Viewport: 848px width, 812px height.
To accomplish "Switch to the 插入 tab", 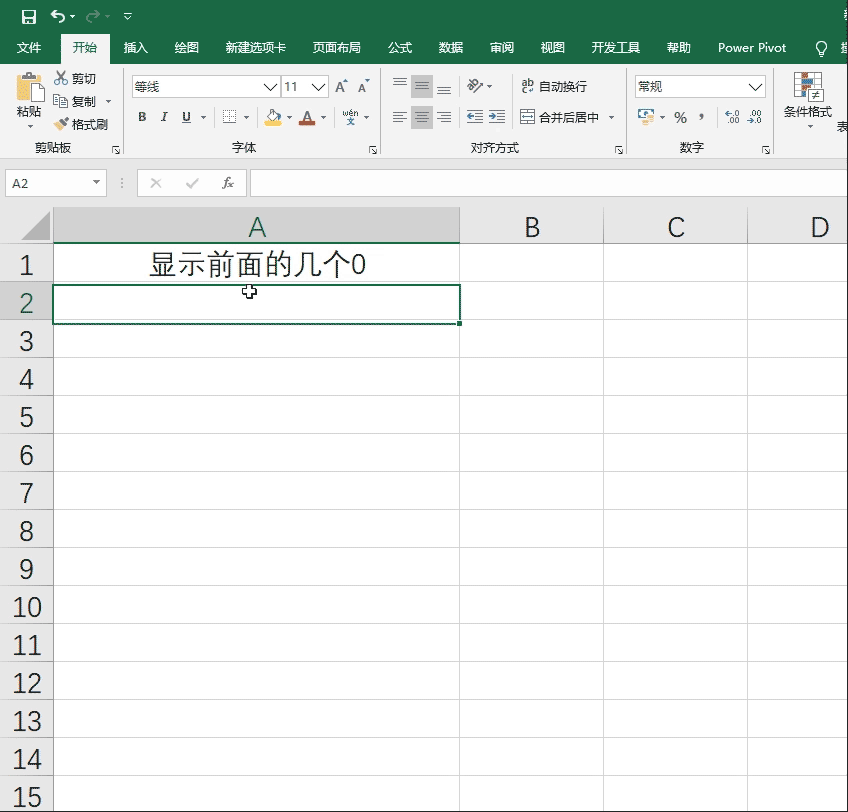I will [135, 48].
